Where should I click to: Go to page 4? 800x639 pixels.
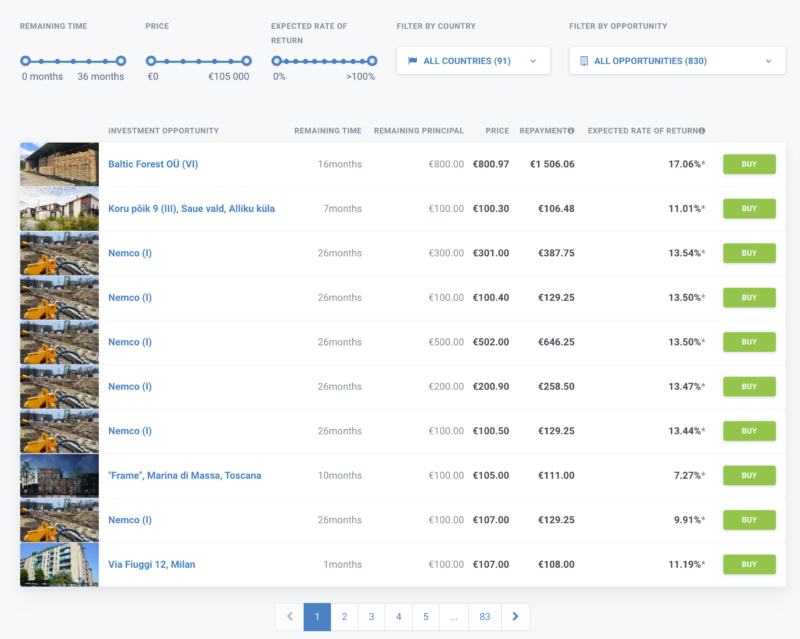click(398, 617)
